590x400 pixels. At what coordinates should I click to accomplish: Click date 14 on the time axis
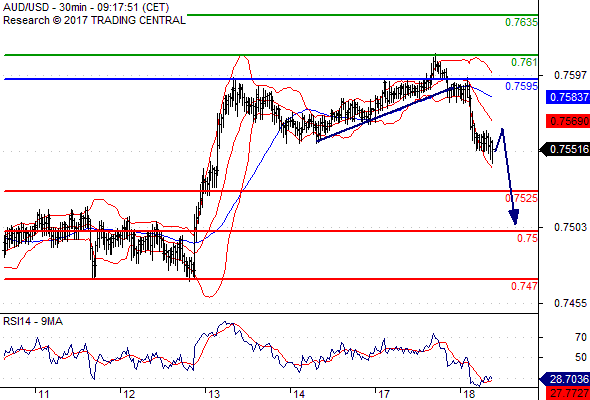coord(299,395)
